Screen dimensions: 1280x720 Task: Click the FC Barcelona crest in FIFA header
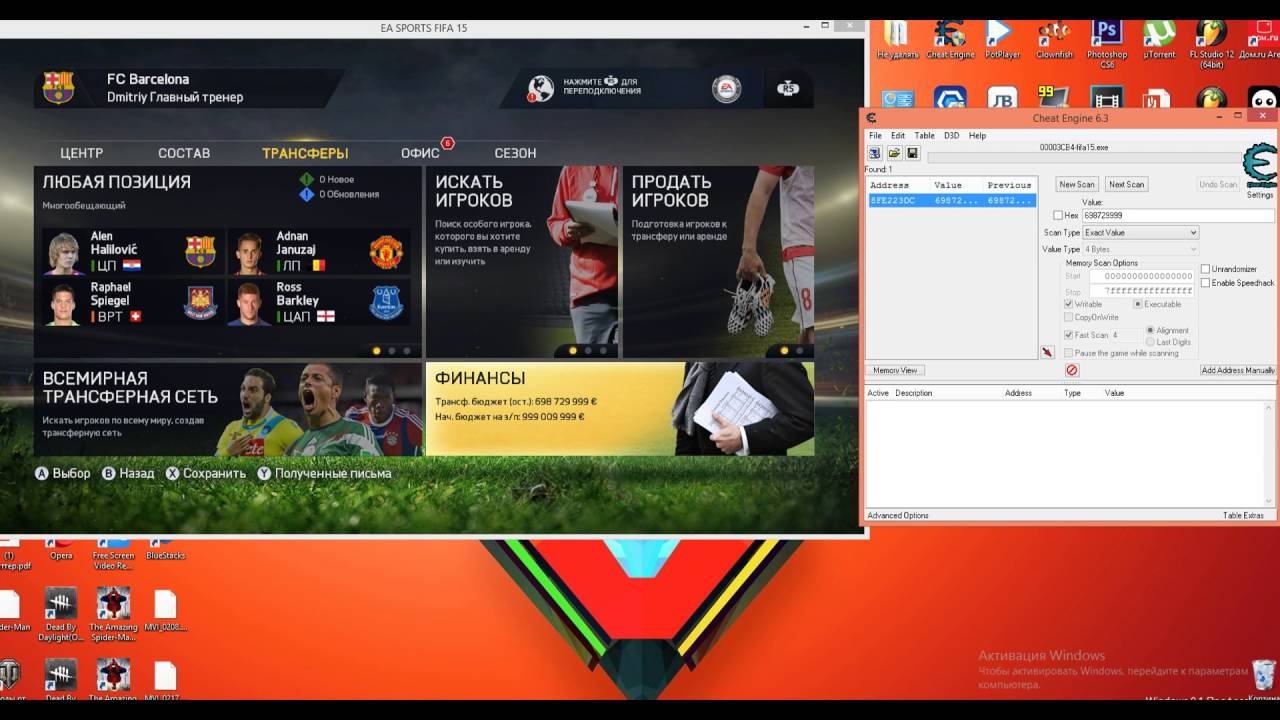pyautogui.click(x=58, y=88)
